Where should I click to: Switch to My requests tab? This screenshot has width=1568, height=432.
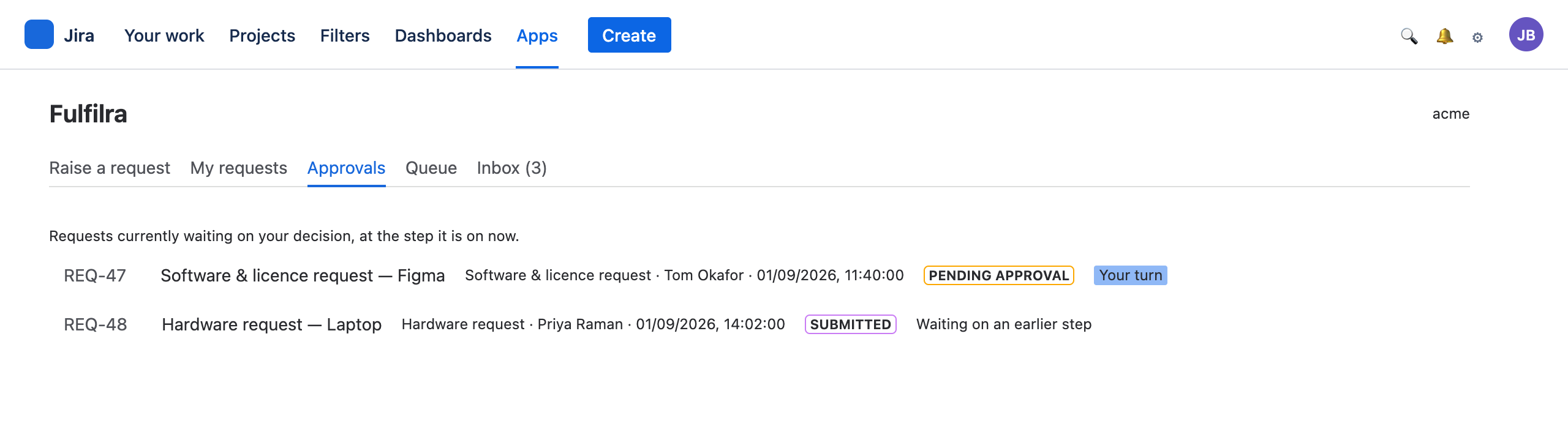[238, 168]
